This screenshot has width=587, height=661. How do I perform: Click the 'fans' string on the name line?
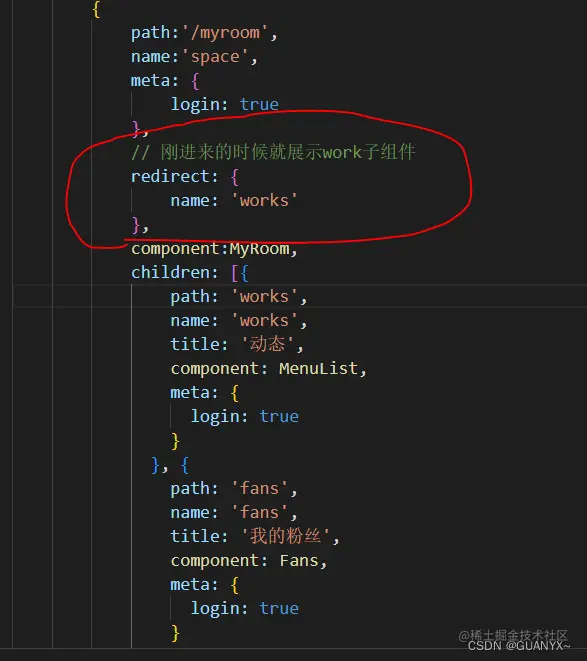pos(259,513)
